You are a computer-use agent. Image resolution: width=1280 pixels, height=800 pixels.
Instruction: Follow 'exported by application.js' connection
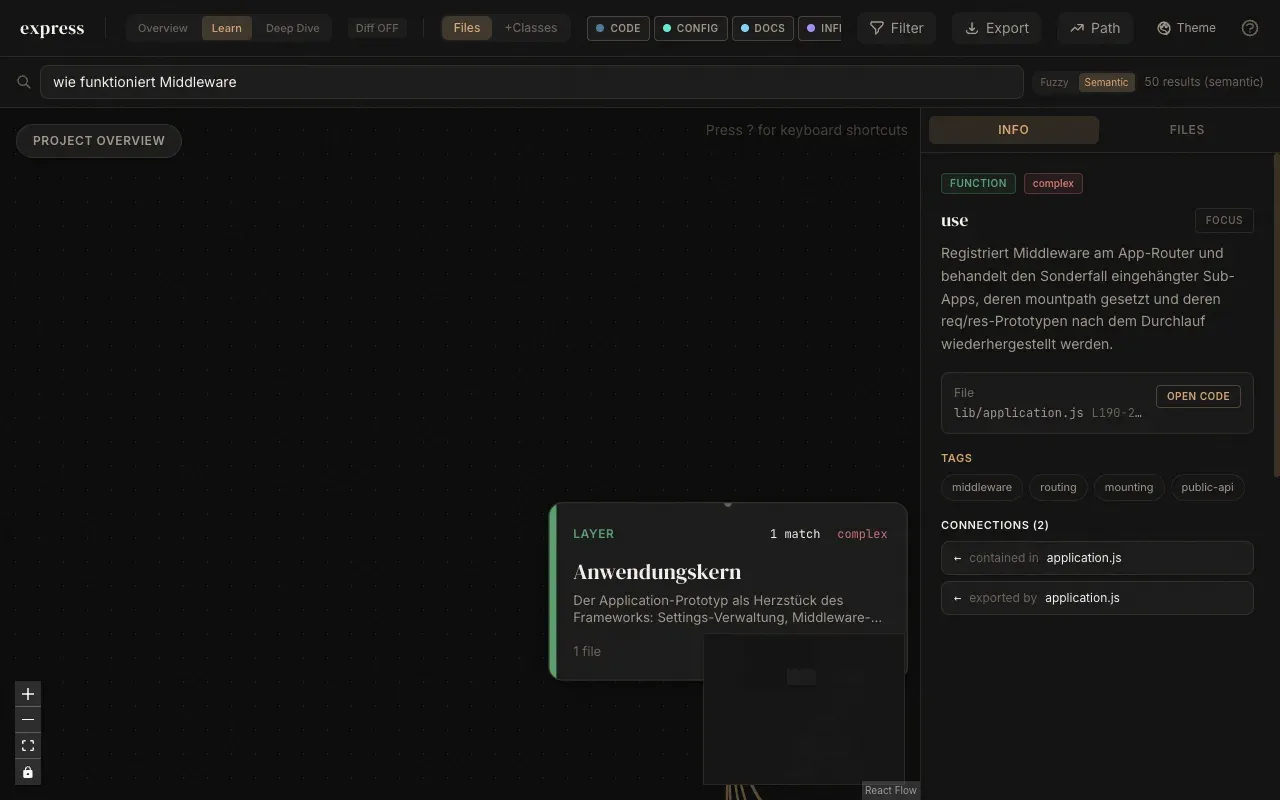1097,598
